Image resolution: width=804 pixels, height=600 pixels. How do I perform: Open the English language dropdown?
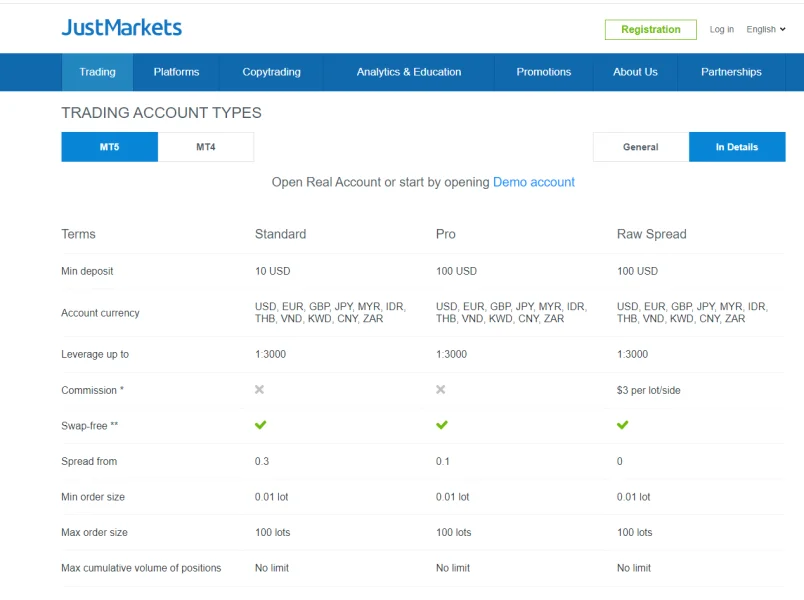(765, 30)
